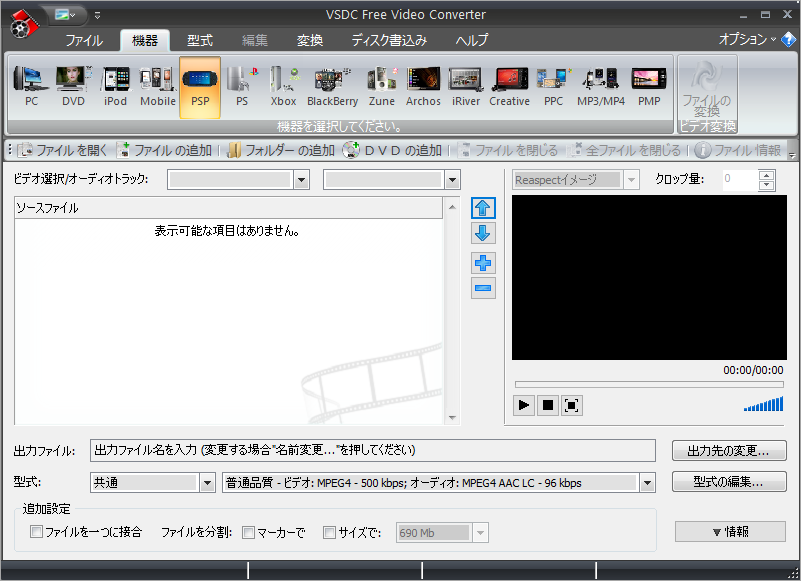The height and width of the screenshot is (581, 801).
Task: Stop the preview playback
Action: point(548,406)
